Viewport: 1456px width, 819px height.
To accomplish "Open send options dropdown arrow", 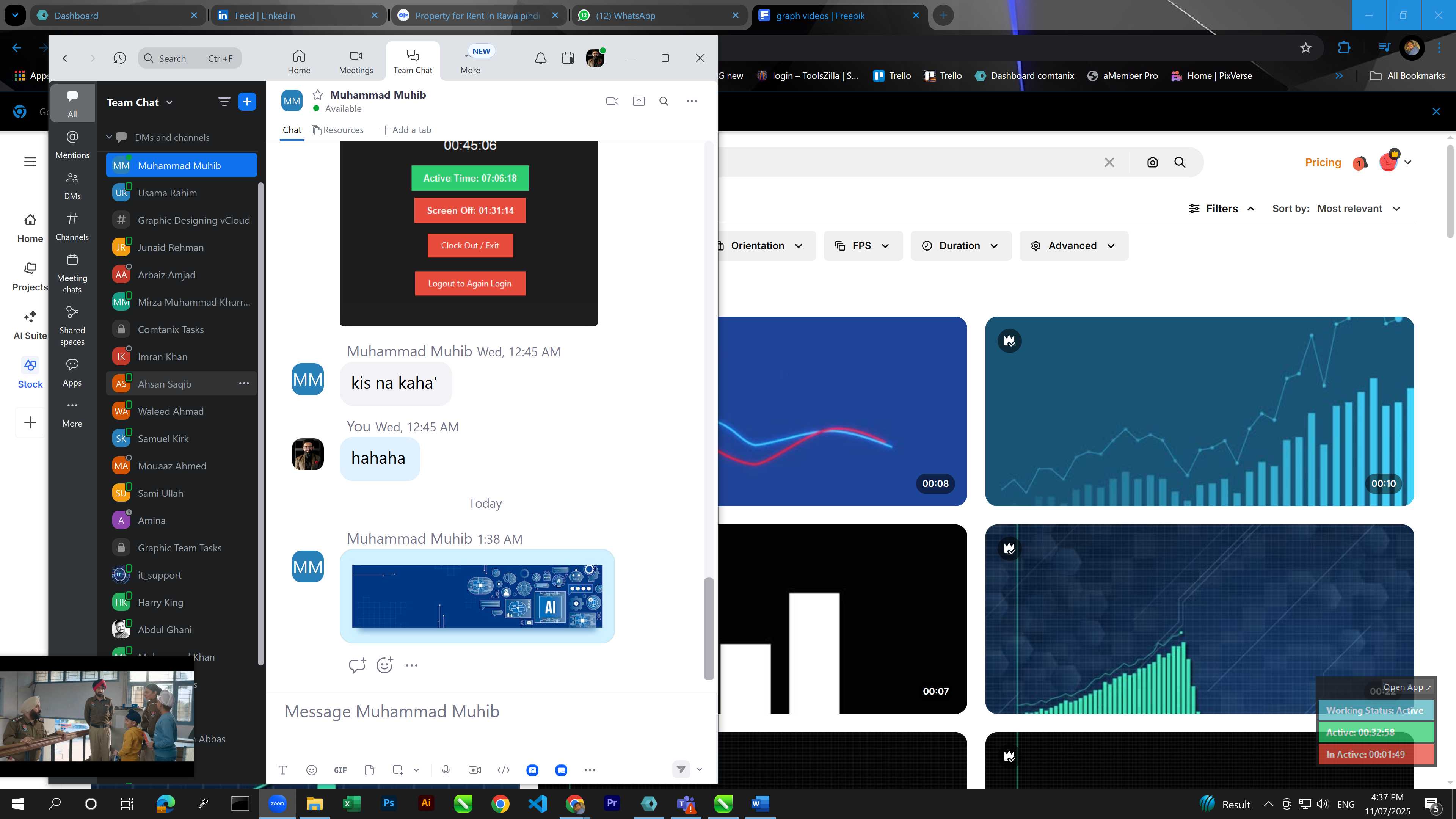I will pos(700,769).
